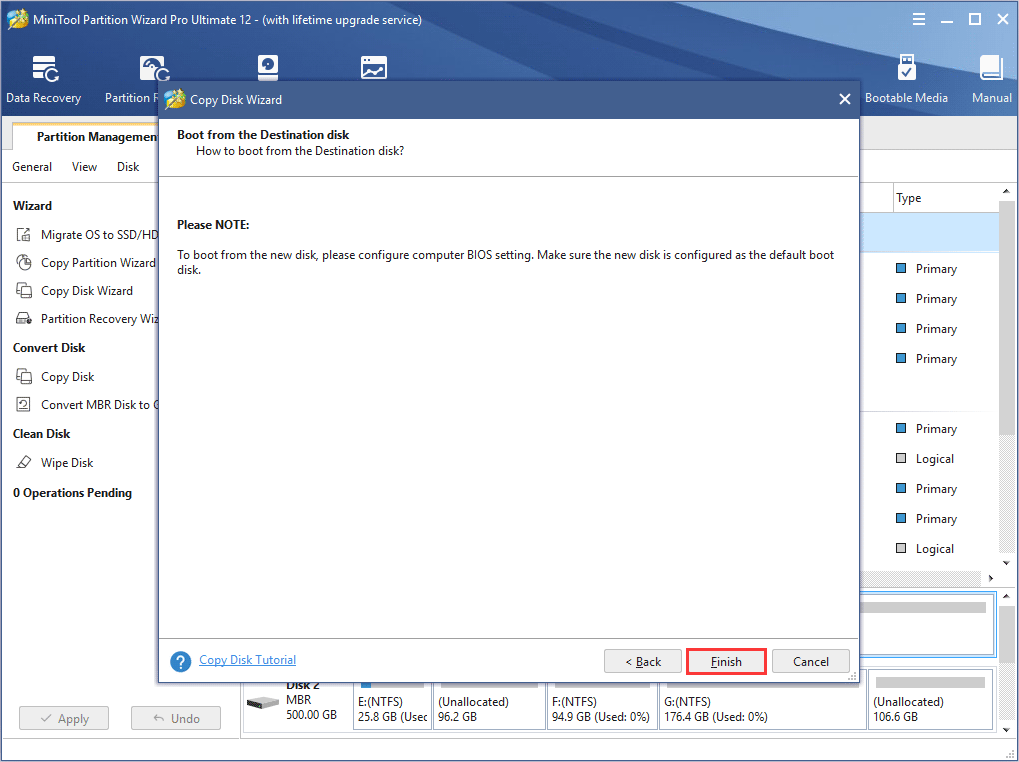Click Copy Disk under Convert Disk
Screen dimensions: 1019x762
[67, 377]
